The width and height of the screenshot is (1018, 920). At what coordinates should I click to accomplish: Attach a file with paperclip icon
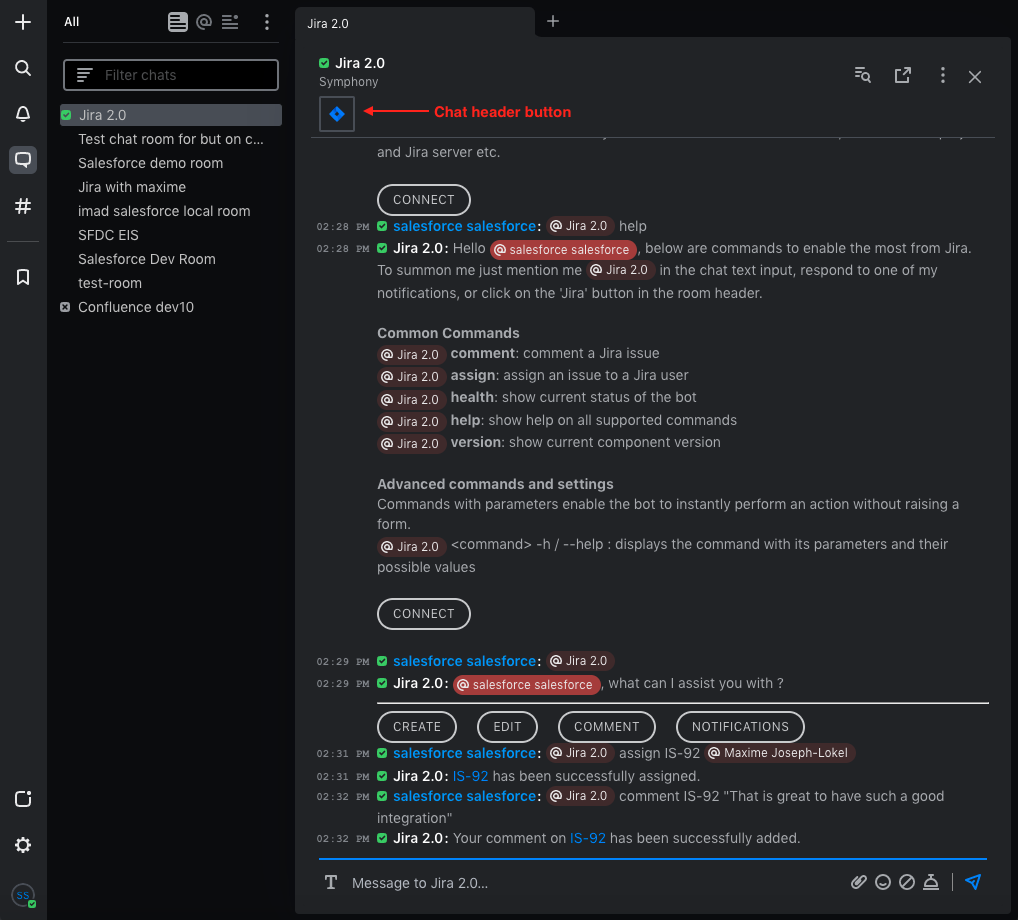coord(859,882)
